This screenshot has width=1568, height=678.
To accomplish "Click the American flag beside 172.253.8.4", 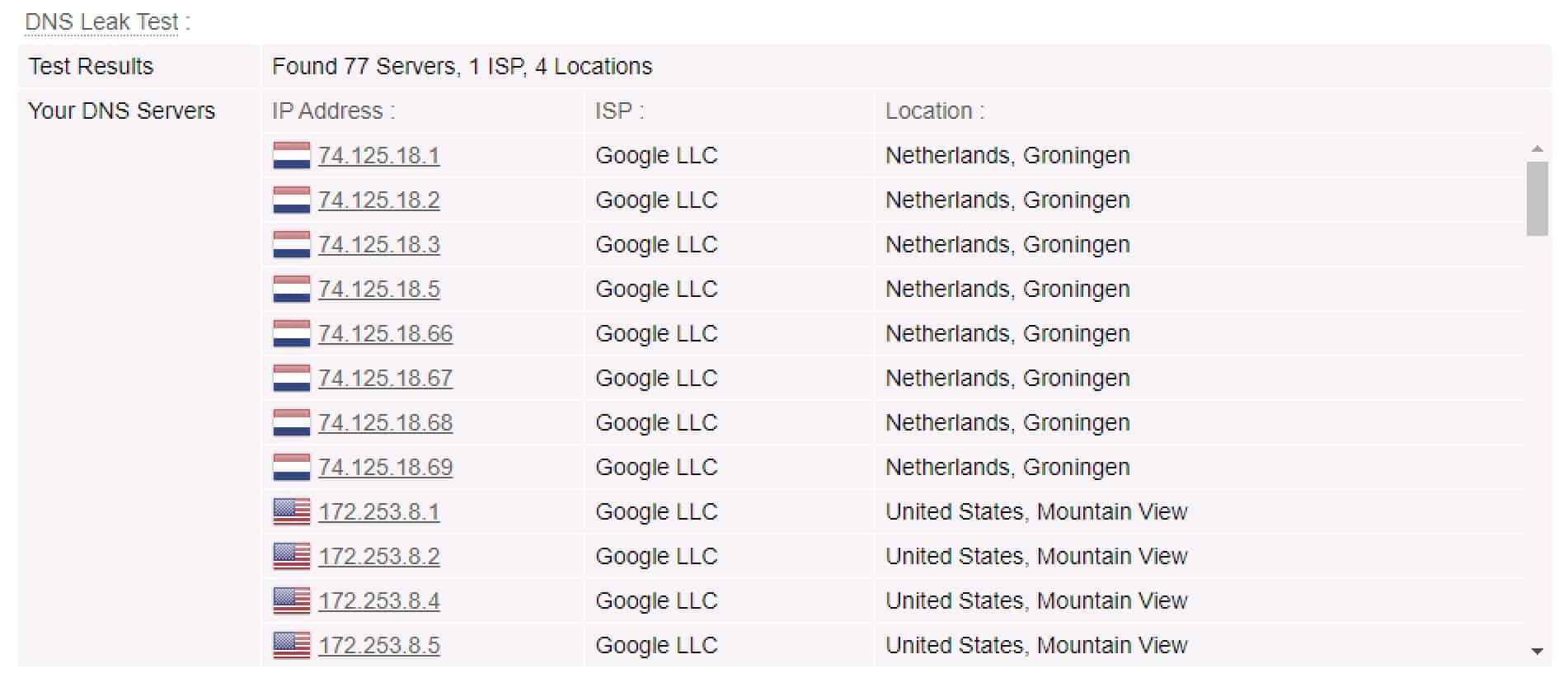I will point(292,600).
